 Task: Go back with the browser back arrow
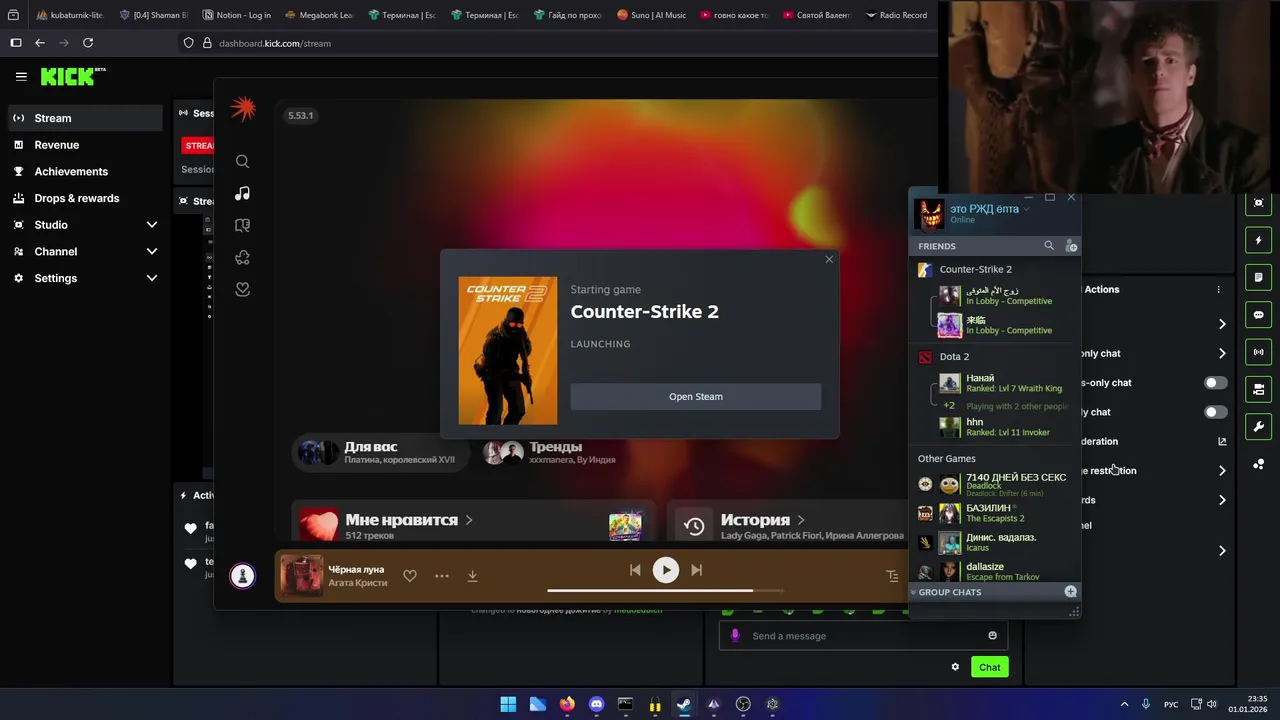tap(40, 43)
